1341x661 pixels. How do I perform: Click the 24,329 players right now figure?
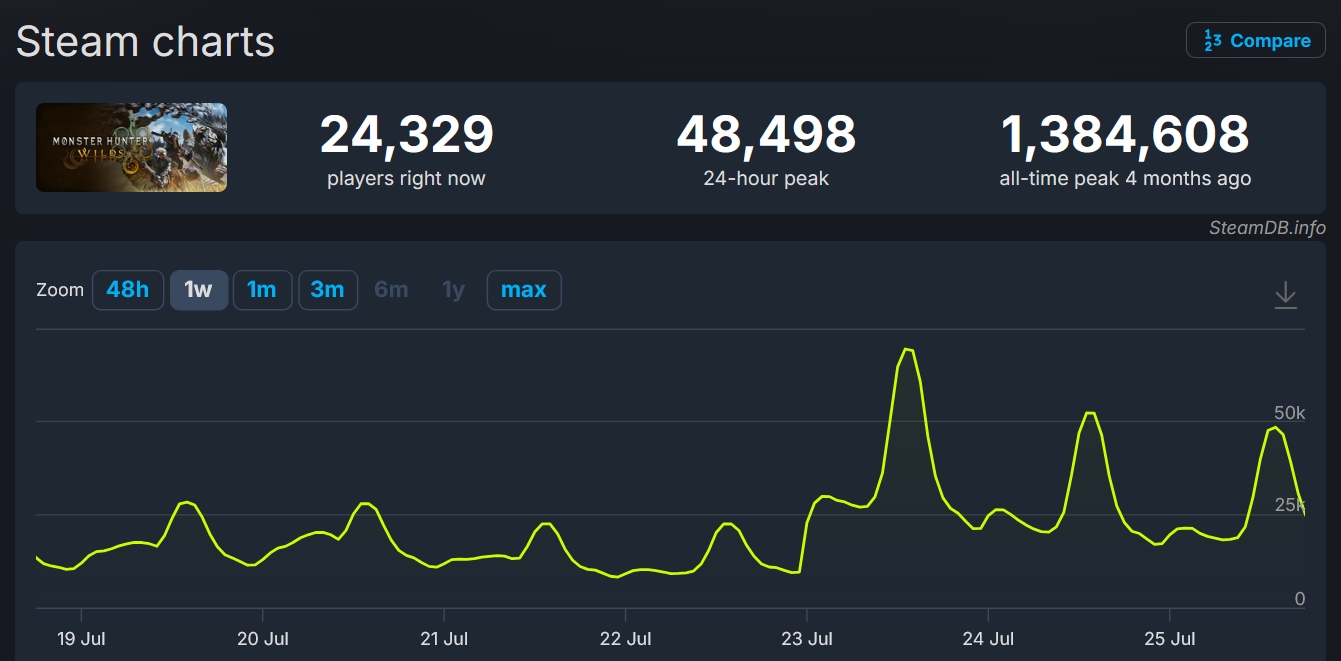click(407, 134)
